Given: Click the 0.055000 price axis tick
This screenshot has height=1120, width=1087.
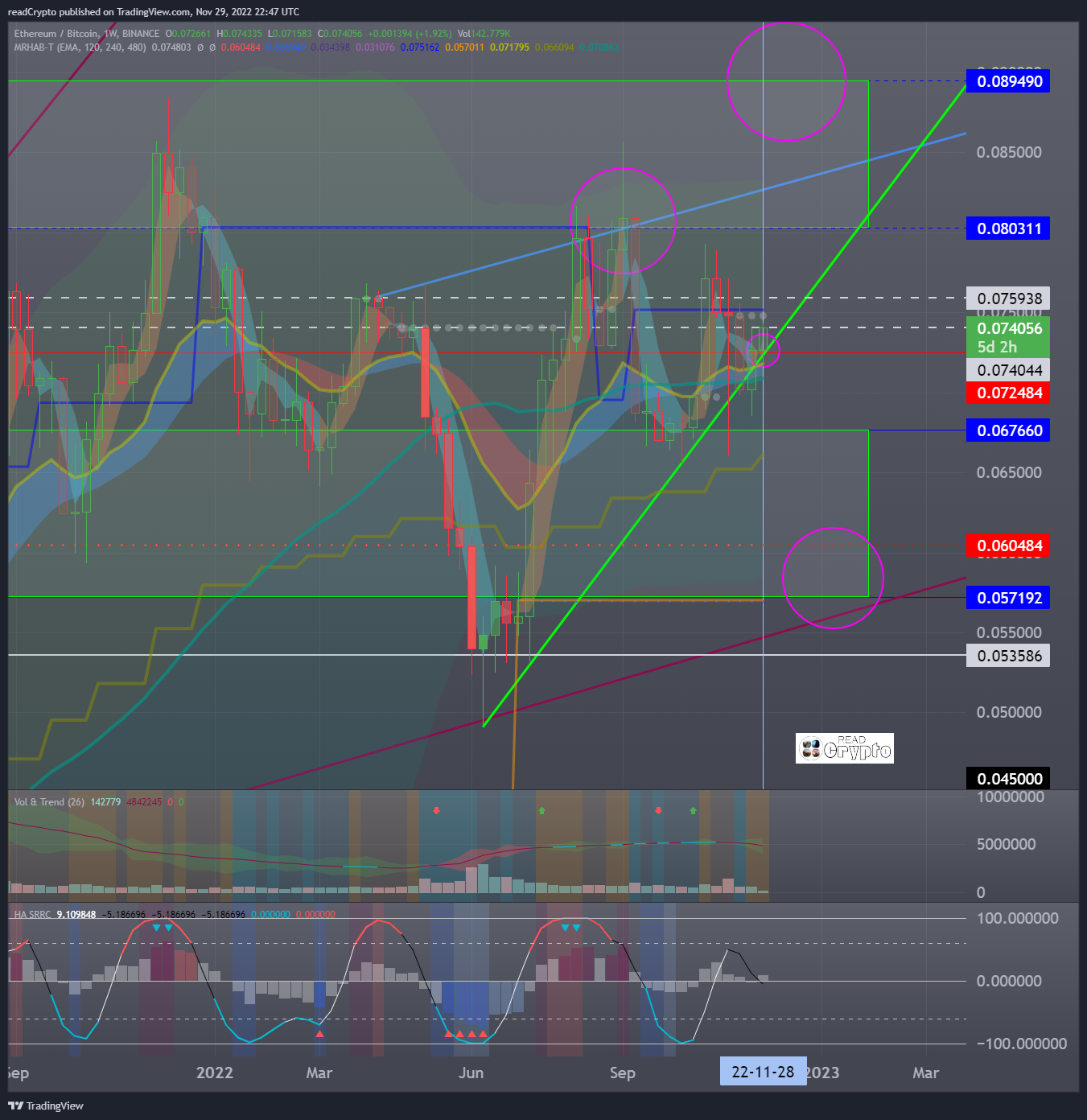Looking at the screenshot, I should point(1009,632).
